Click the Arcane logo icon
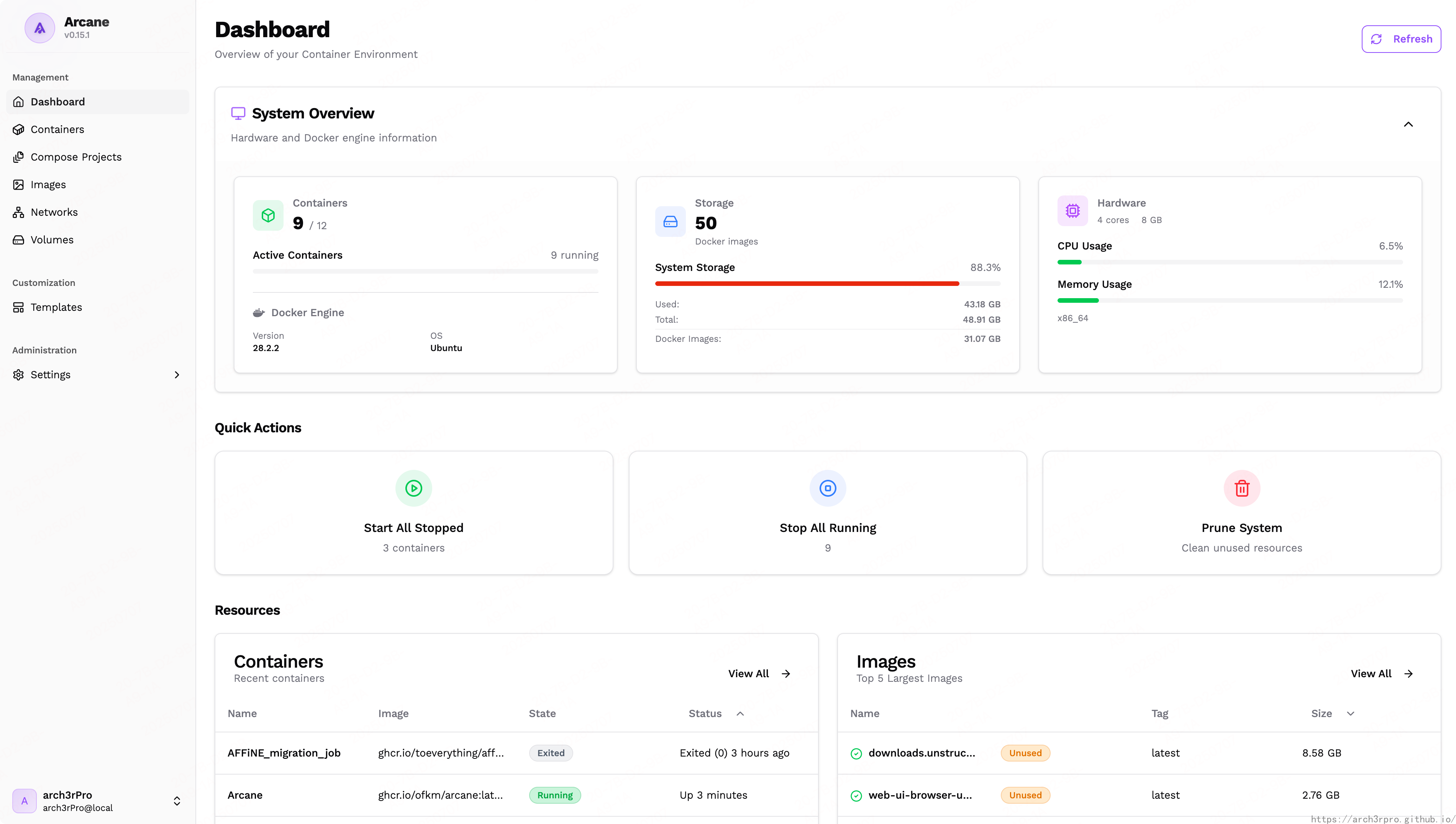This screenshot has width=1456, height=824. (39, 28)
